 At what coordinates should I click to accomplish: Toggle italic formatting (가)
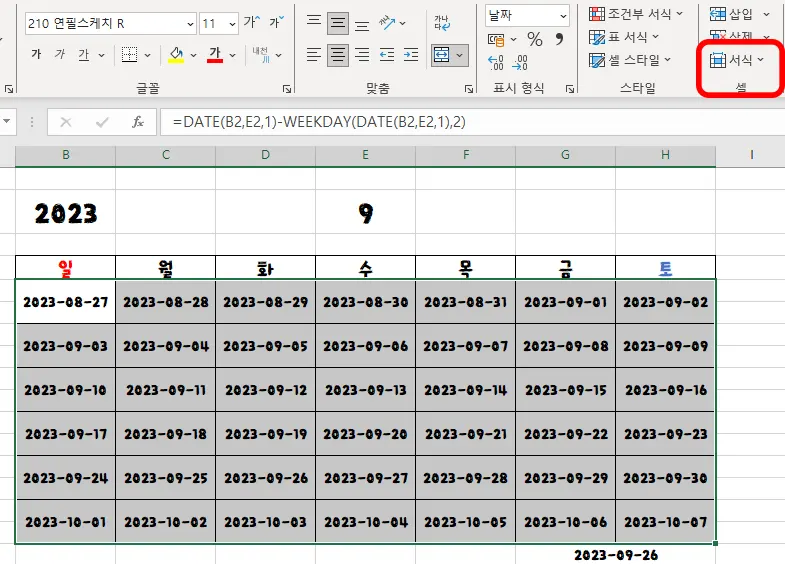60,54
